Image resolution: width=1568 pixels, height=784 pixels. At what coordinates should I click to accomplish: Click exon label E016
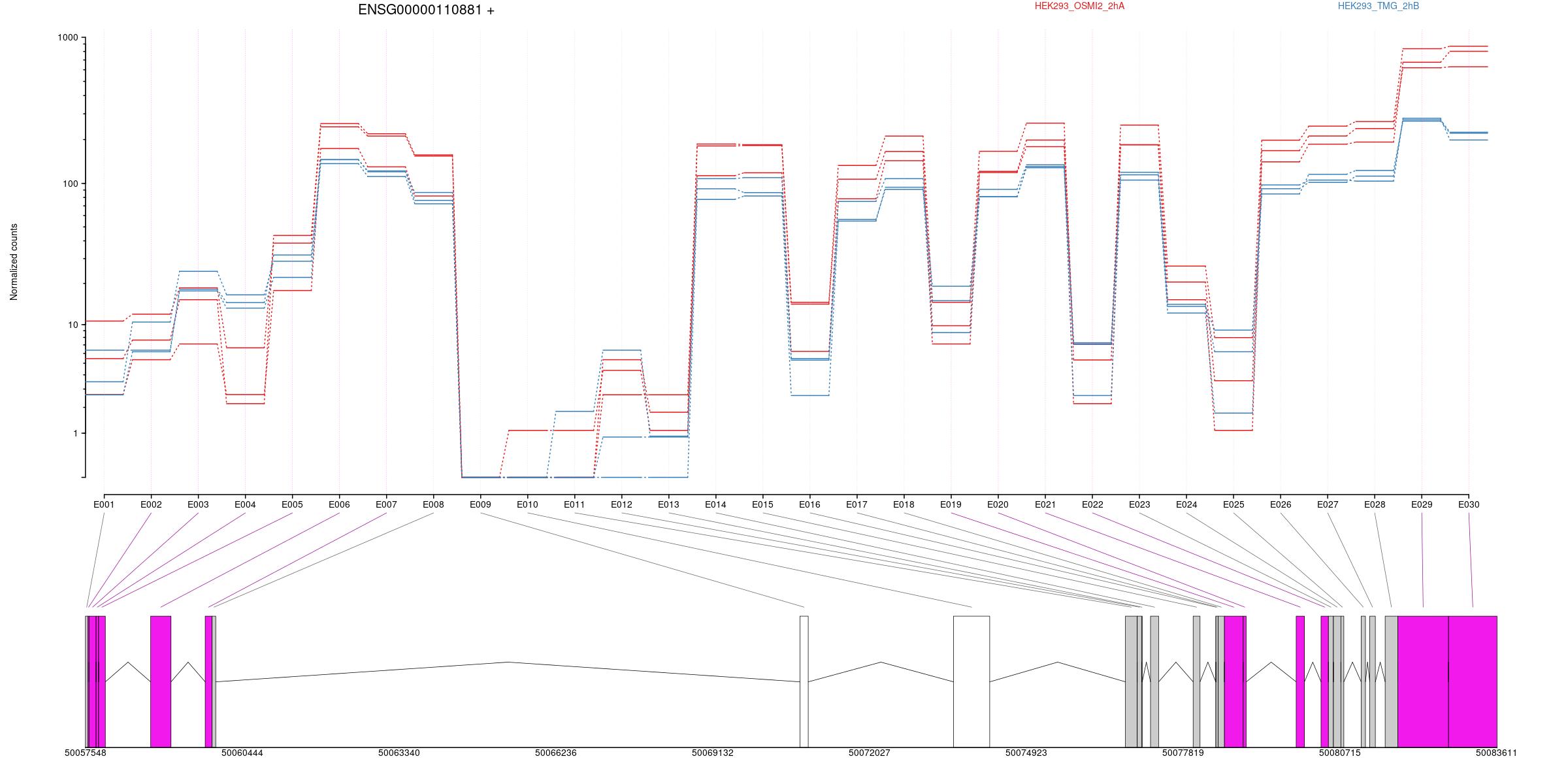[809, 504]
